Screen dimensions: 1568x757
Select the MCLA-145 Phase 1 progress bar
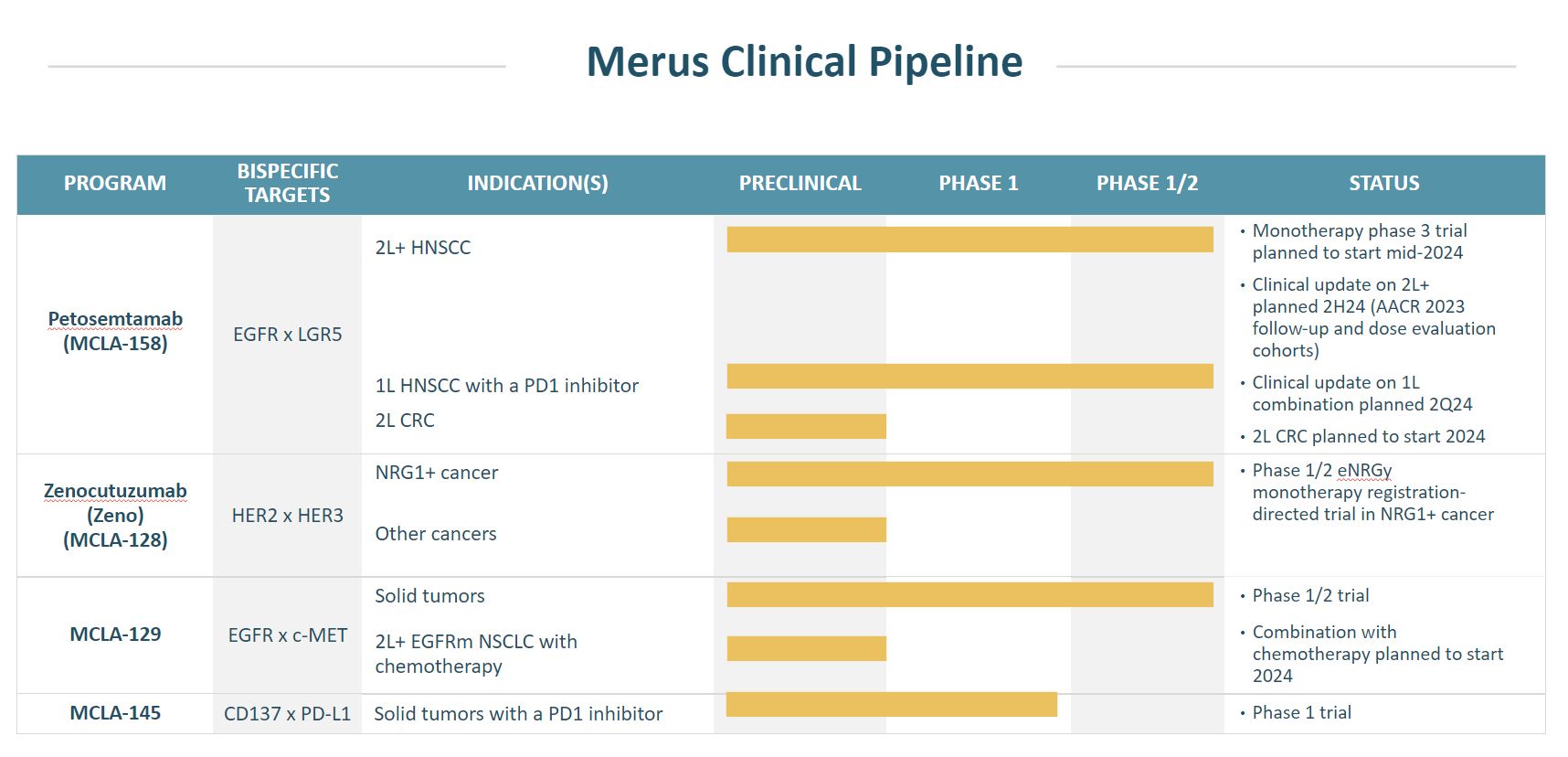(x=891, y=704)
